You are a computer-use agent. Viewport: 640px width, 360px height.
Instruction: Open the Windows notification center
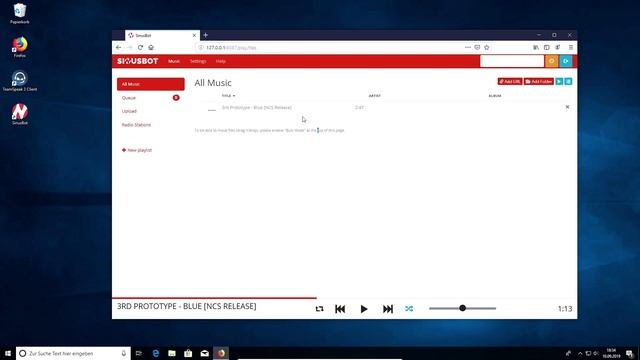coord(630,353)
